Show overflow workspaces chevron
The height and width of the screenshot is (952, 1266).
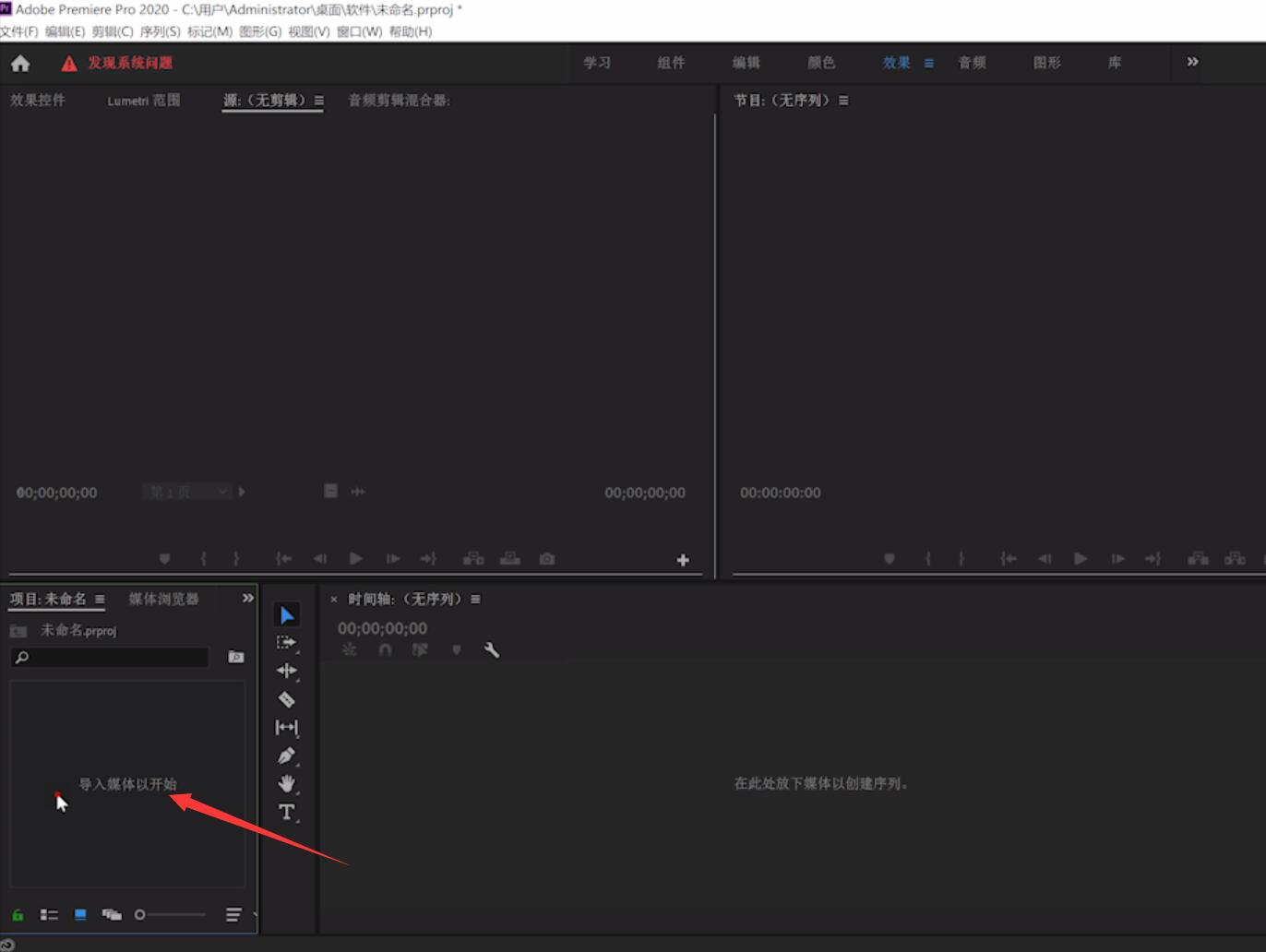pyautogui.click(x=1192, y=62)
